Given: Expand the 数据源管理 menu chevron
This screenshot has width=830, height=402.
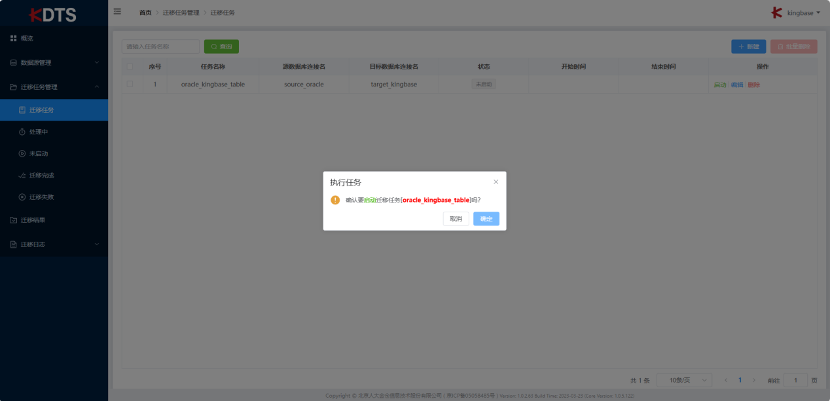Looking at the screenshot, I should click(96, 62).
